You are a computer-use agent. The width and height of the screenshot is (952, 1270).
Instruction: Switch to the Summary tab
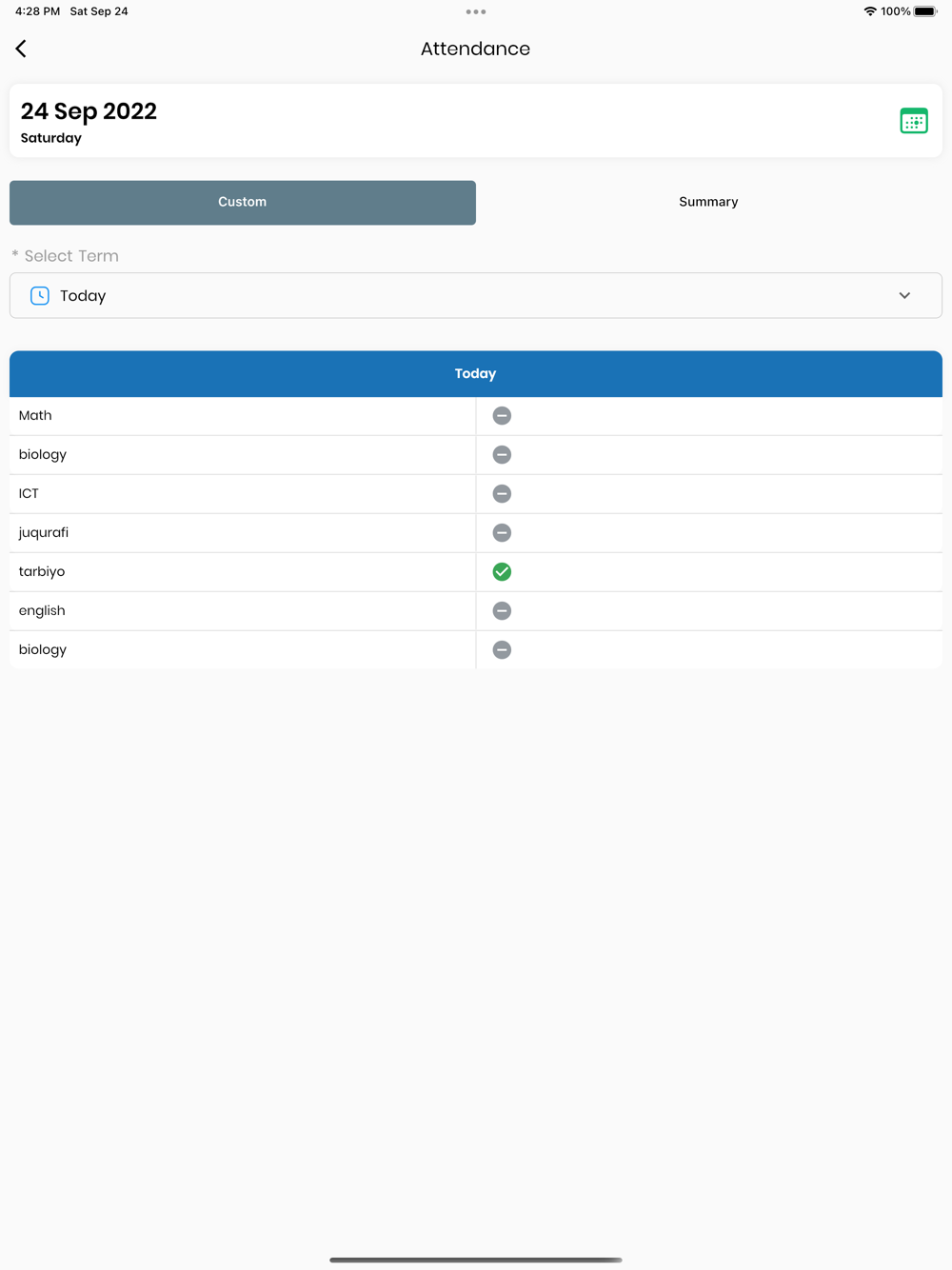click(x=709, y=203)
